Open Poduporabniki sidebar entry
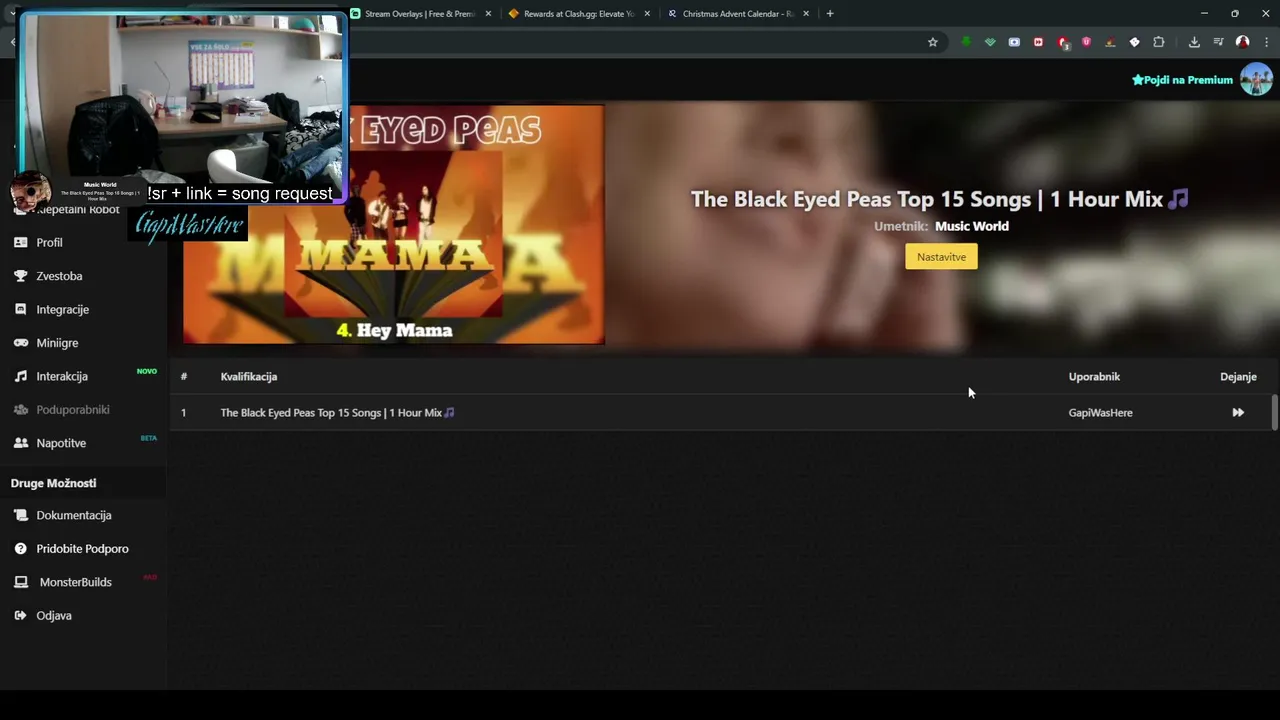The height and width of the screenshot is (720, 1280). tap(73, 409)
